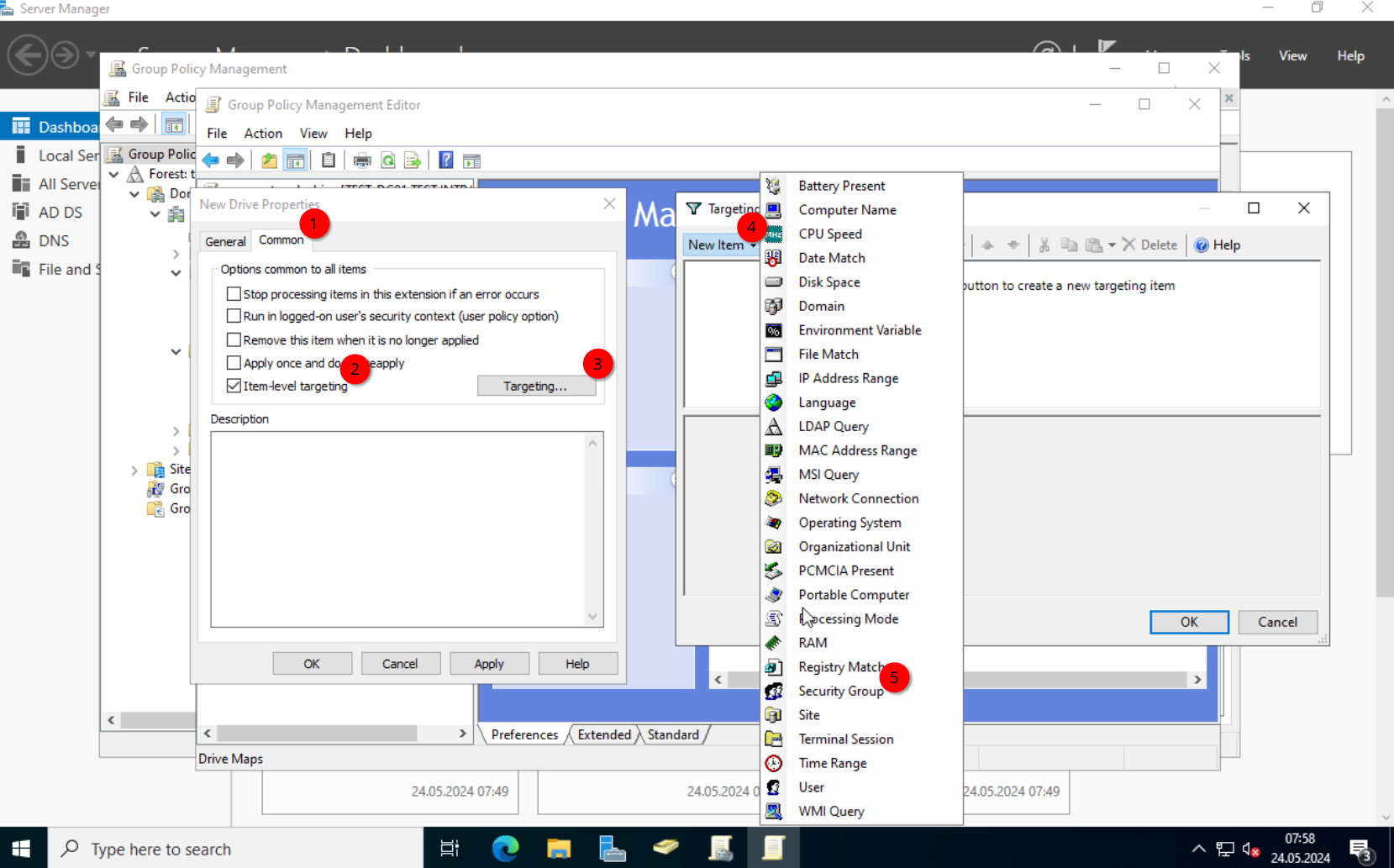Click the print icon in editor toolbar

click(x=362, y=160)
